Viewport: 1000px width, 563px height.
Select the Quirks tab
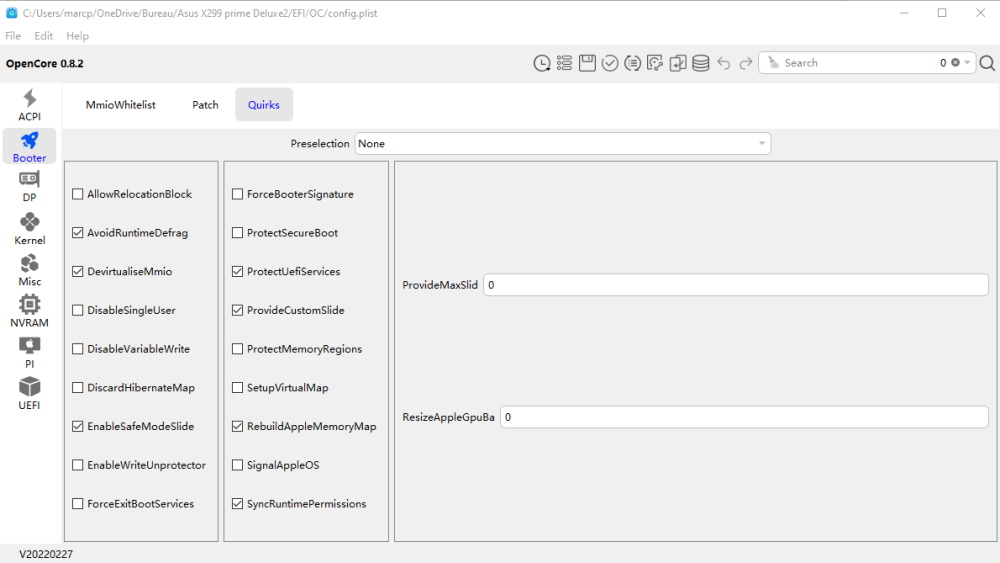[264, 105]
